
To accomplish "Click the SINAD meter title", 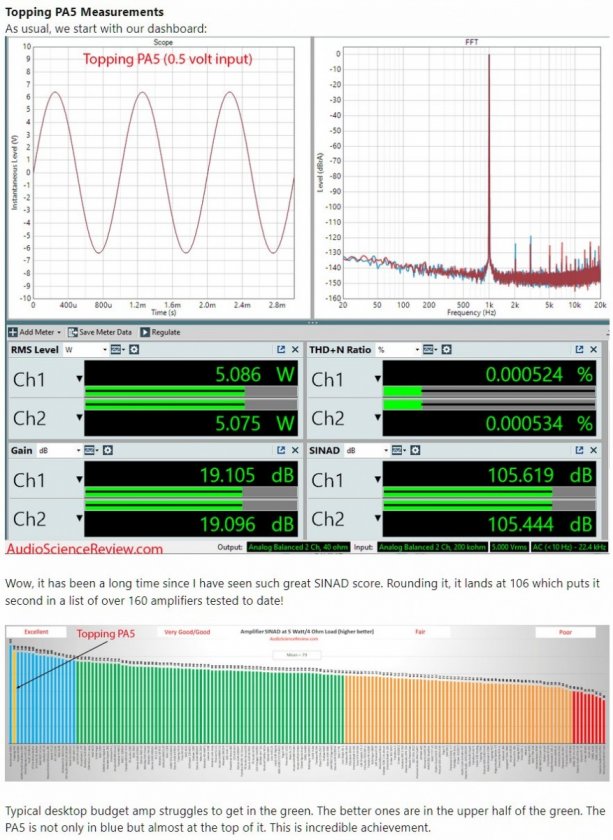I will click(x=324, y=451).
